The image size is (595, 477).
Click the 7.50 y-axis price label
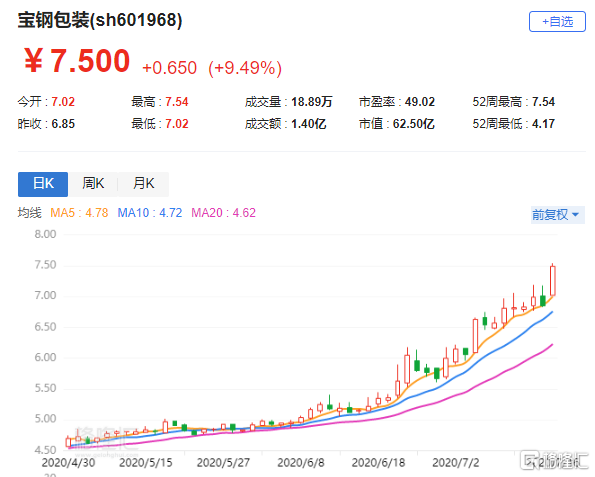pyautogui.click(x=45, y=265)
